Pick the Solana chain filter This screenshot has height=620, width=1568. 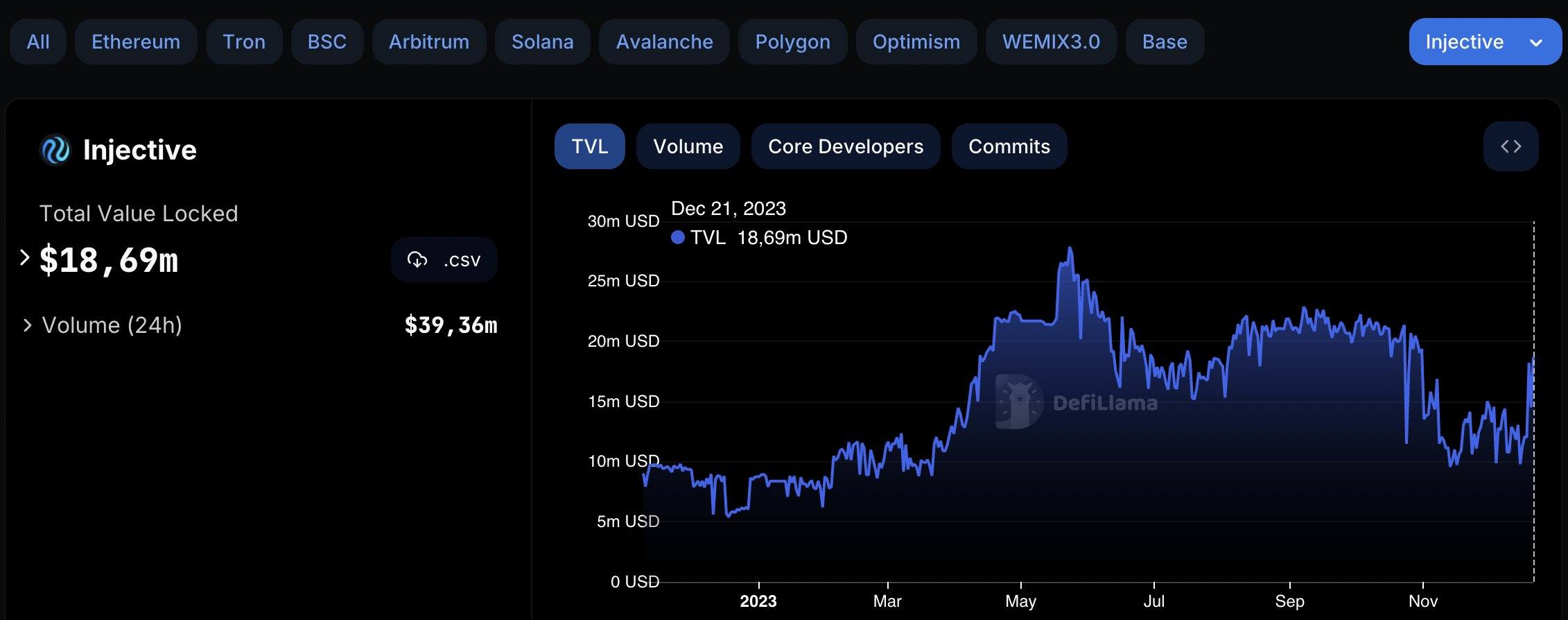pyautogui.click(x=542, y=42)
